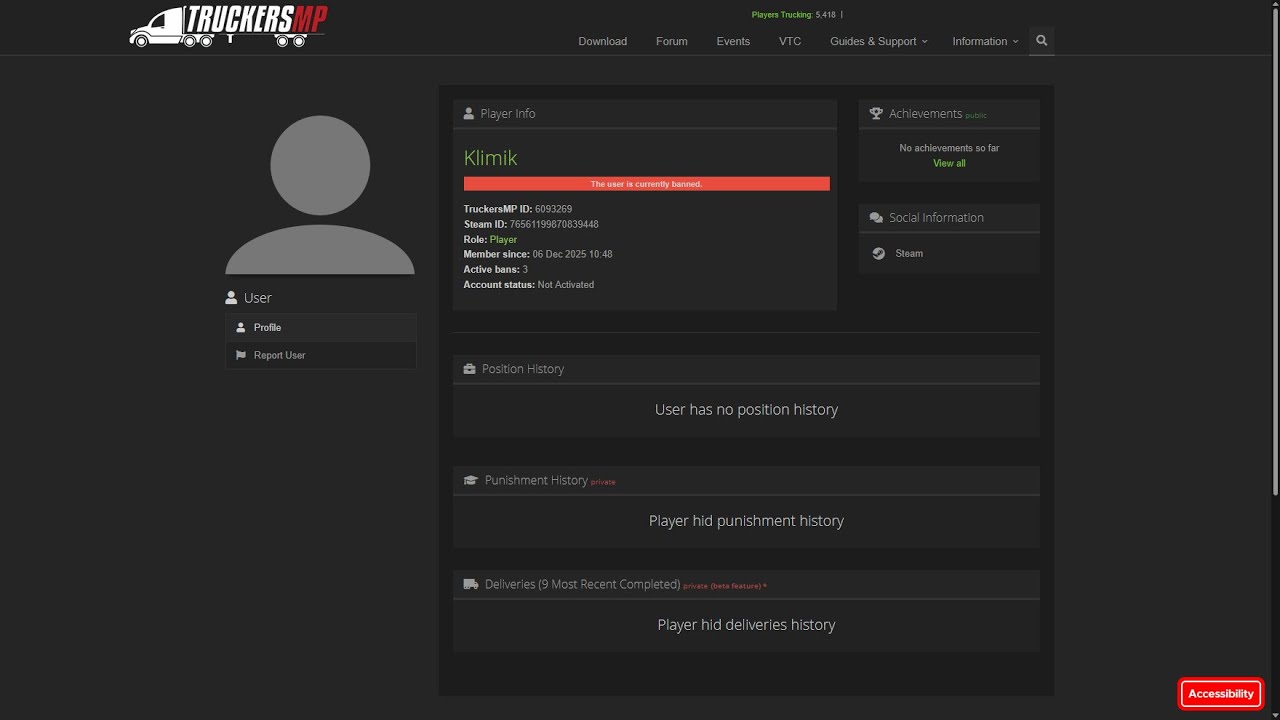Viewport: 1280px width, 720px height.
Task: Click the person icon in the Profile sidebar row
Action: pos(241,327)
